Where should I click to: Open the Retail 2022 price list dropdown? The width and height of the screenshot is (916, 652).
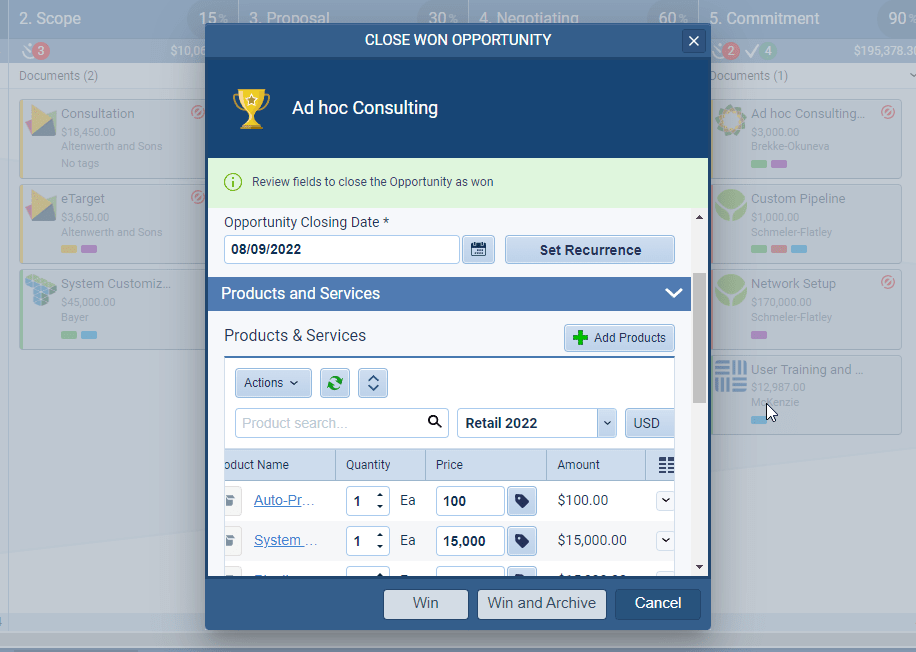click(x=606, y=423)
